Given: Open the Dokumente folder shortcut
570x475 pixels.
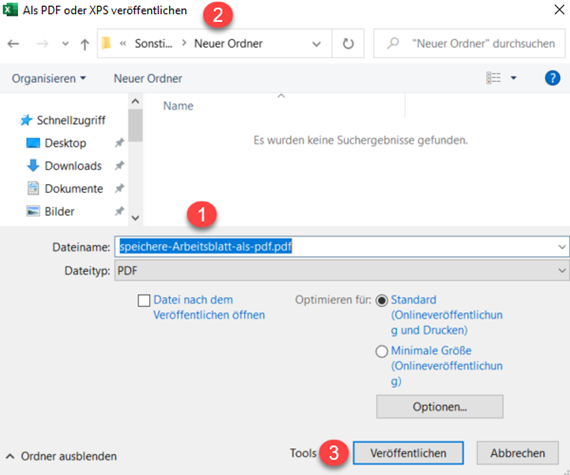Looking at the screenshot, I should (x=73, y=189).
